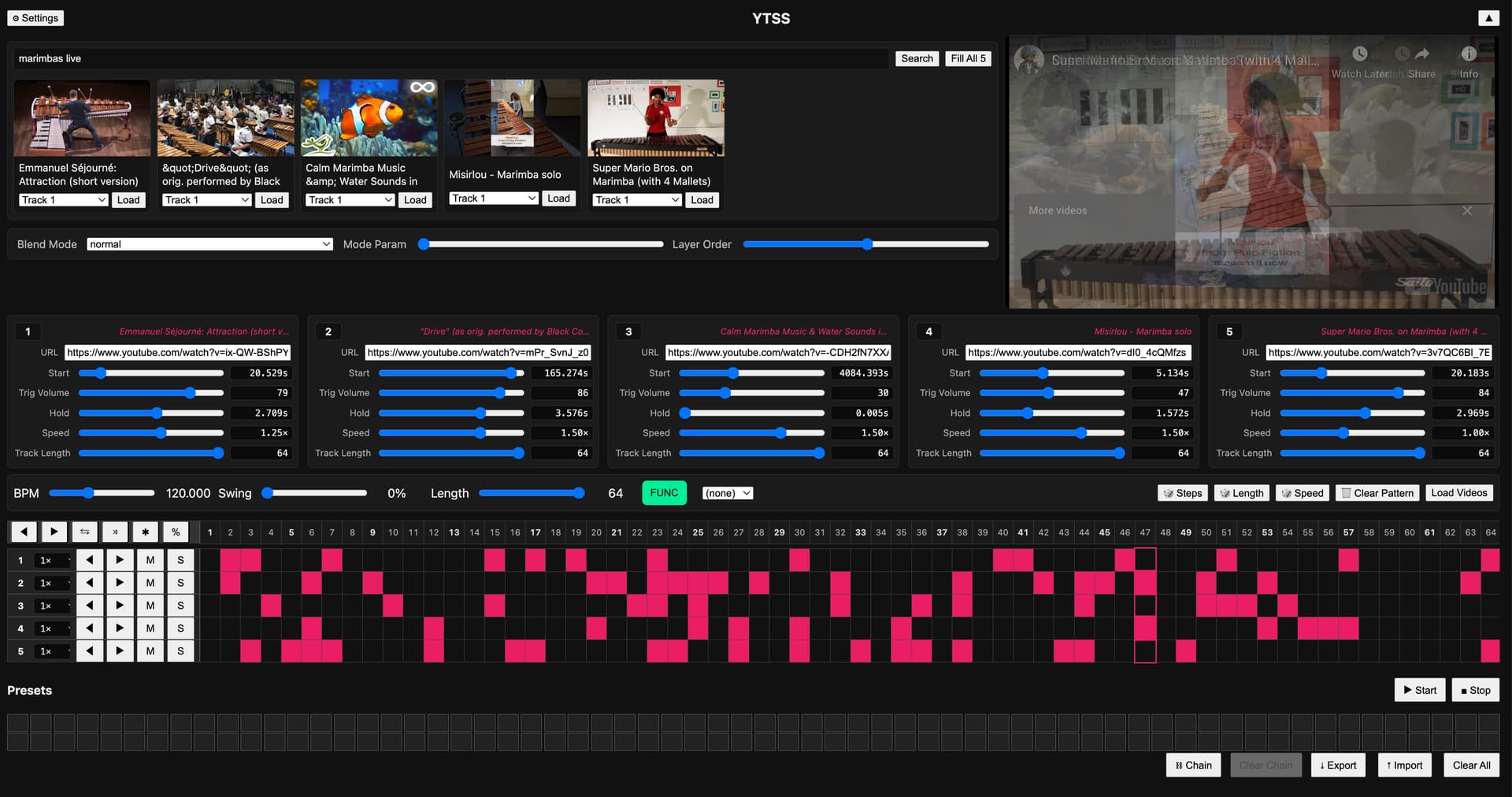Screen dimensions: 1512x797
Task: Shift track 3 pattern left
Action: (90, 606)
